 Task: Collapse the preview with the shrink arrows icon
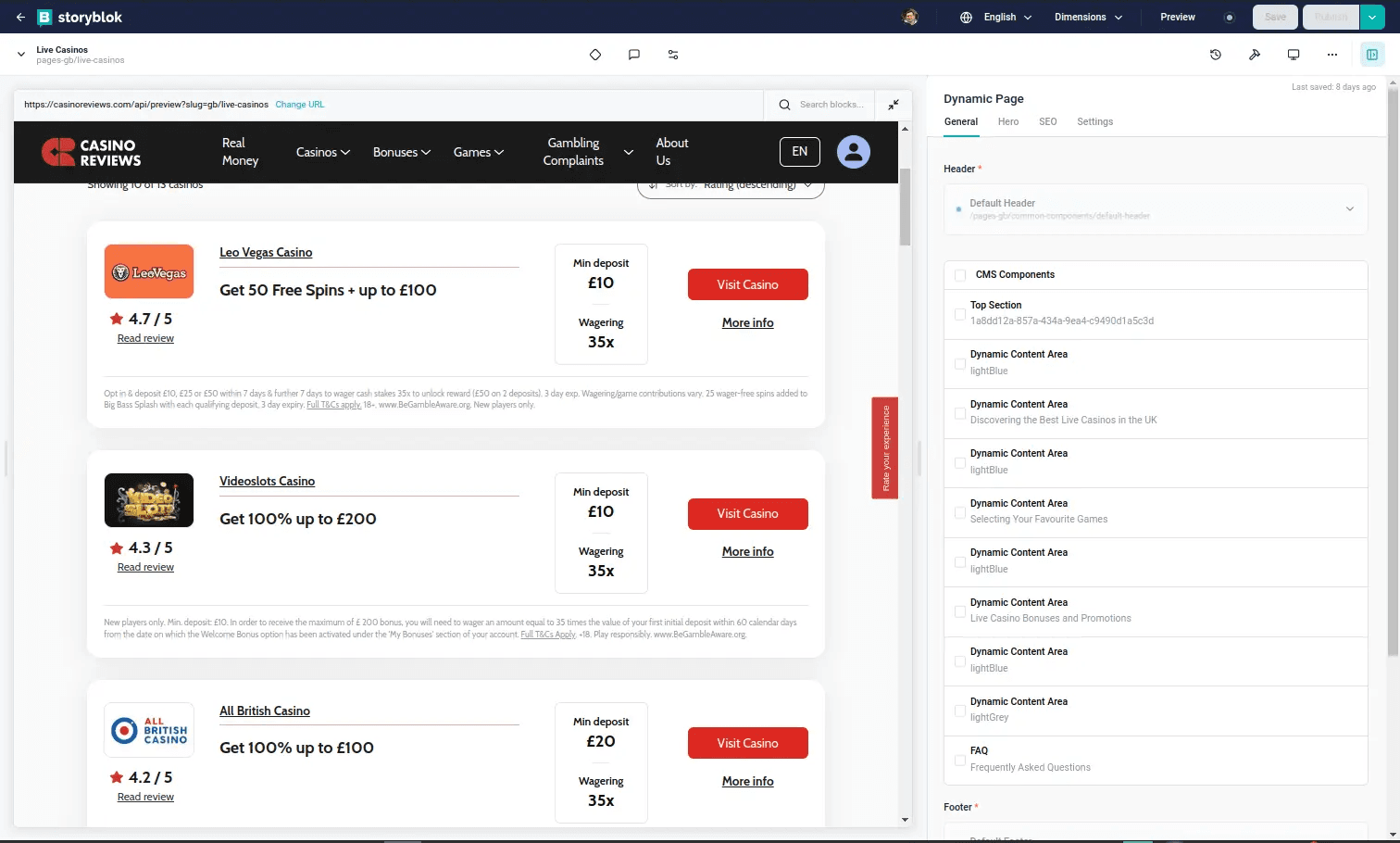click(x=894, y=105)
